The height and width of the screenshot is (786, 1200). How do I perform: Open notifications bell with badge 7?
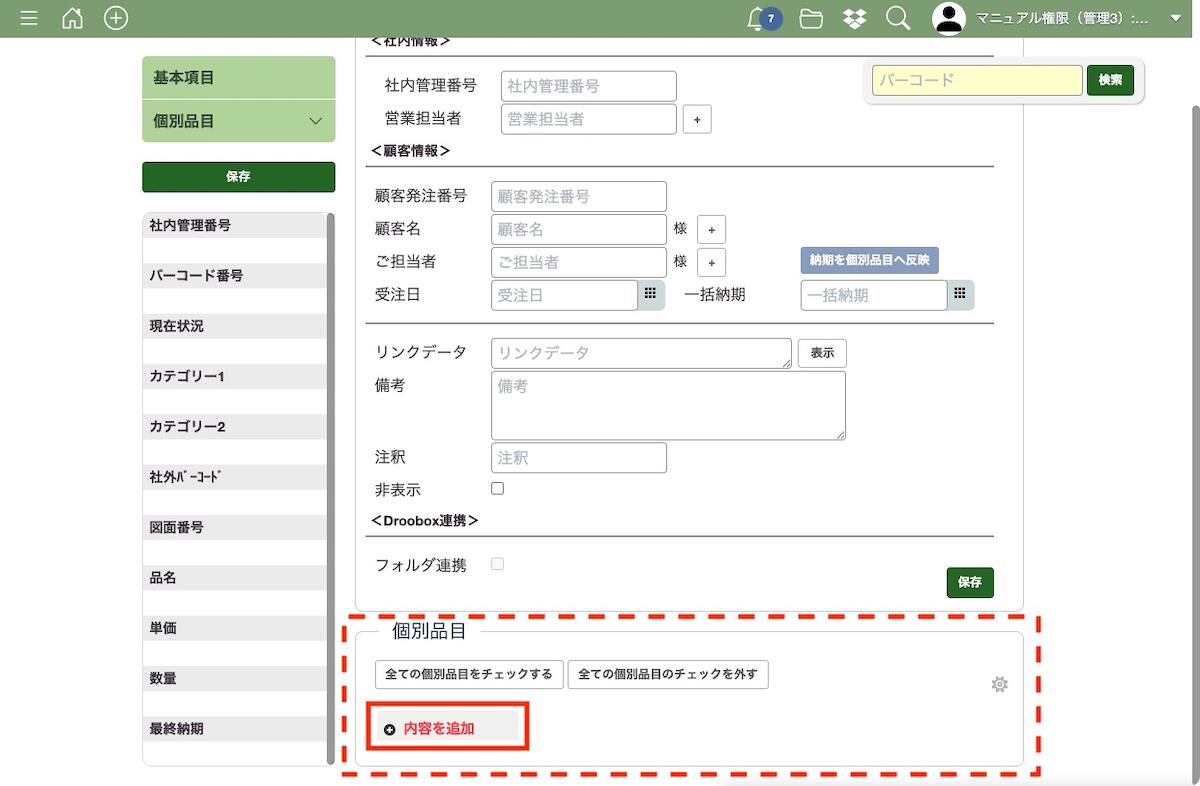(758, 18)
